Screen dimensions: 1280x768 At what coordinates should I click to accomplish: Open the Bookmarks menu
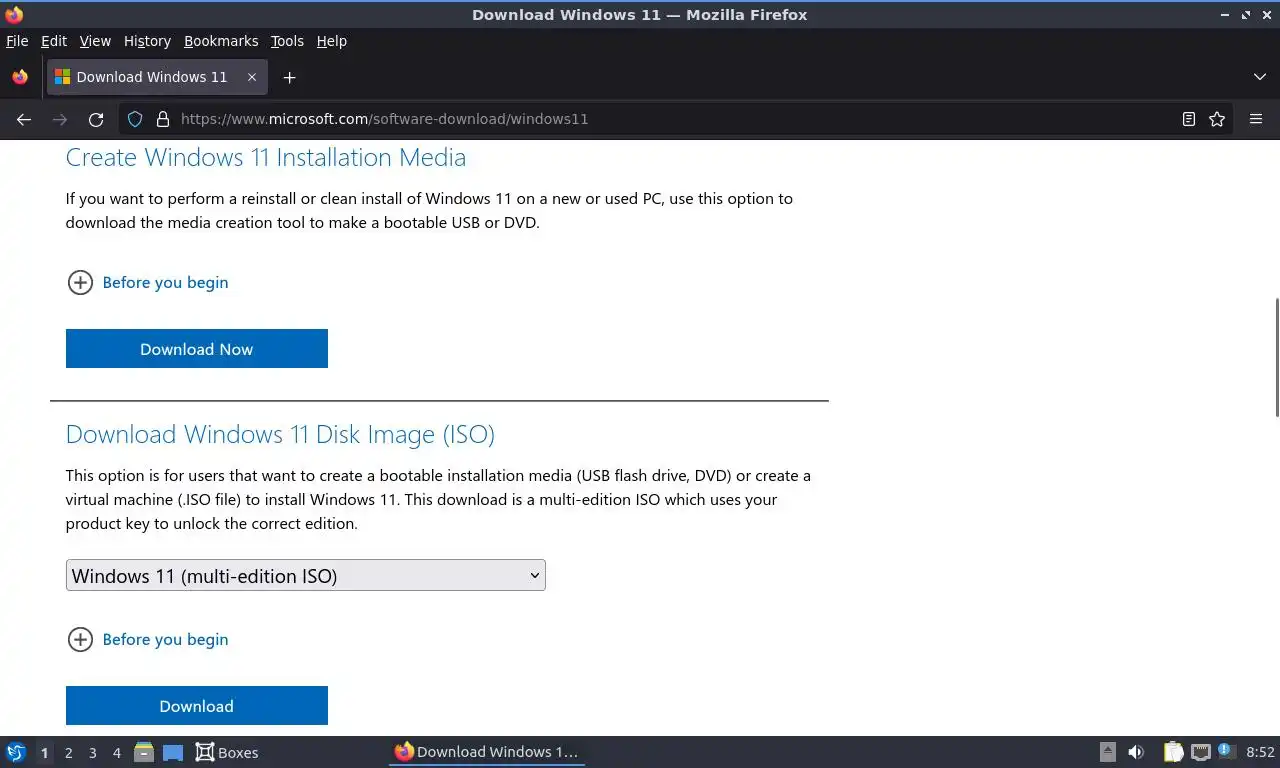pos(221,41)
